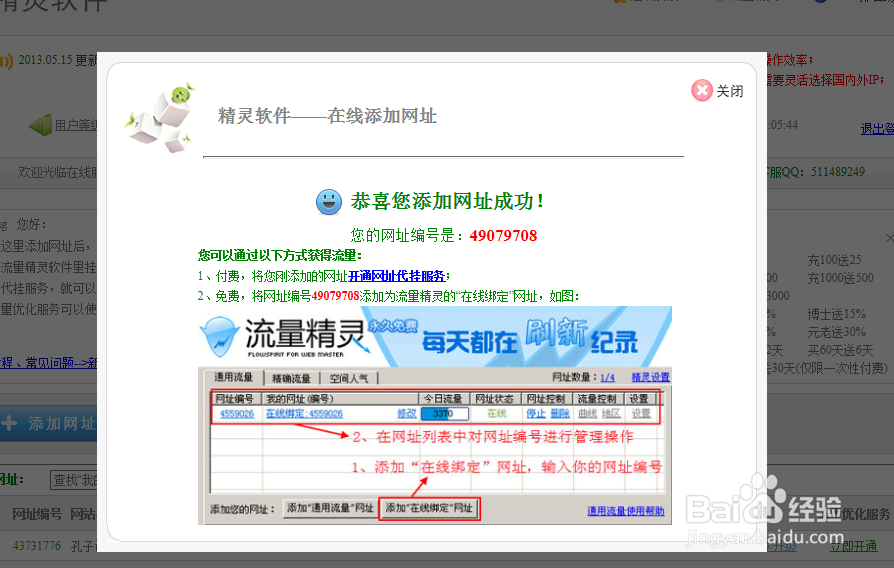894x568 pixels.
Task: Click the 修改 link in the table row
Action: coord(407,413)
